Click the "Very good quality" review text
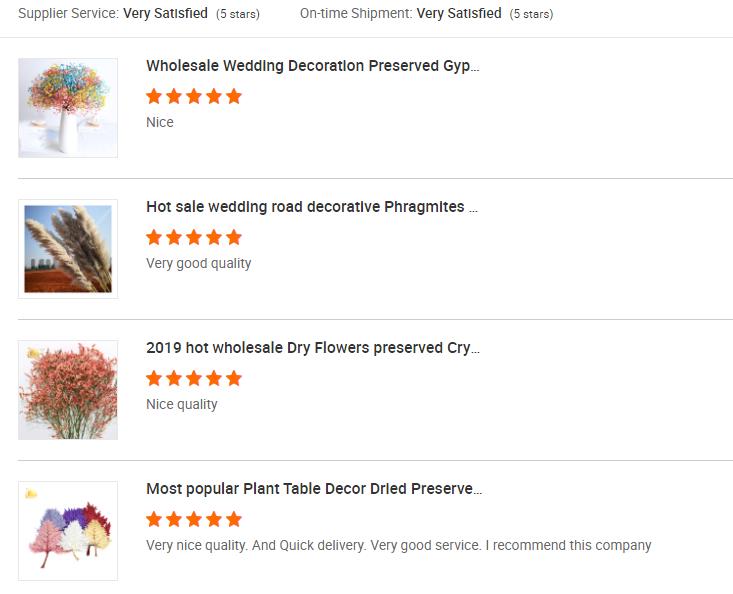This screenshot has height=594, width=733. (x=198, y=263)
